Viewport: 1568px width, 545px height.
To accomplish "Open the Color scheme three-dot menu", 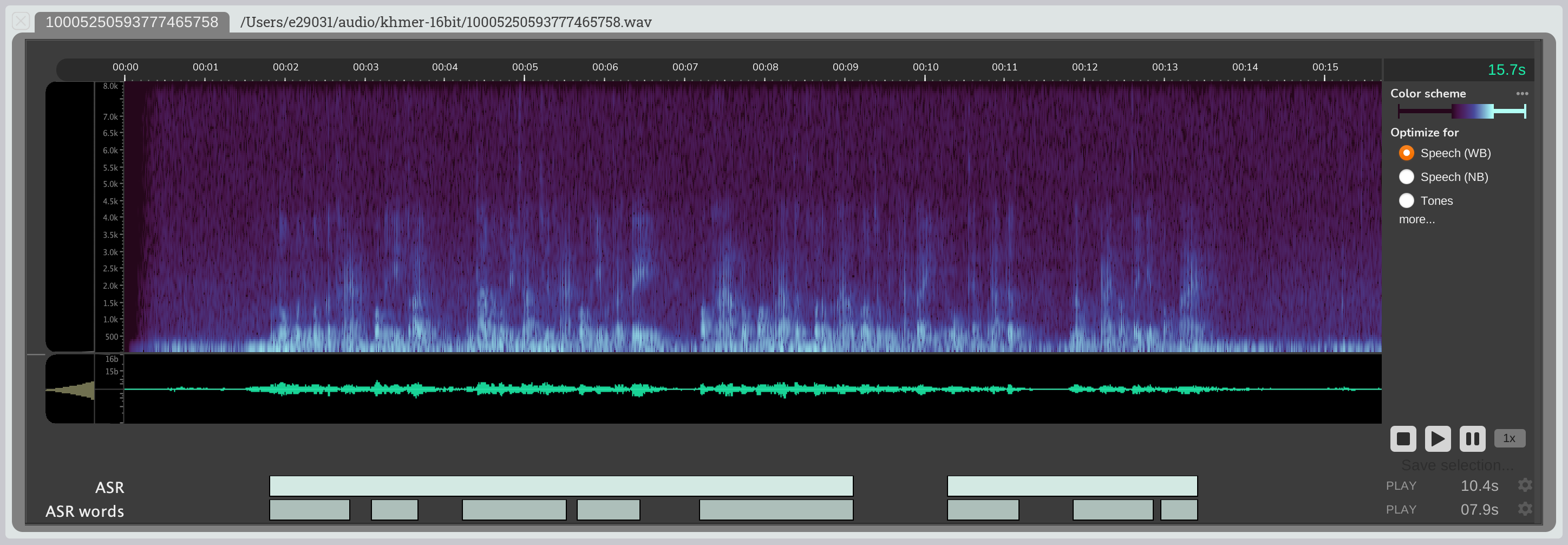I will (1522, 93).
